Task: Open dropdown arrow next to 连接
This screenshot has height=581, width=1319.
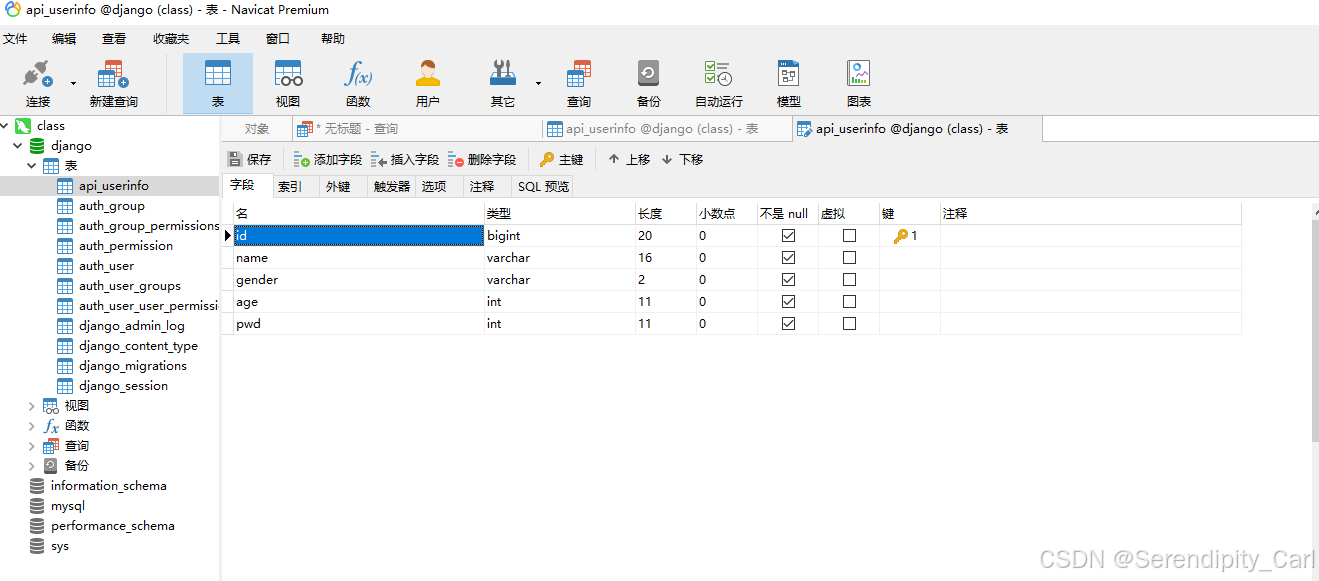Action: (72, 83)
